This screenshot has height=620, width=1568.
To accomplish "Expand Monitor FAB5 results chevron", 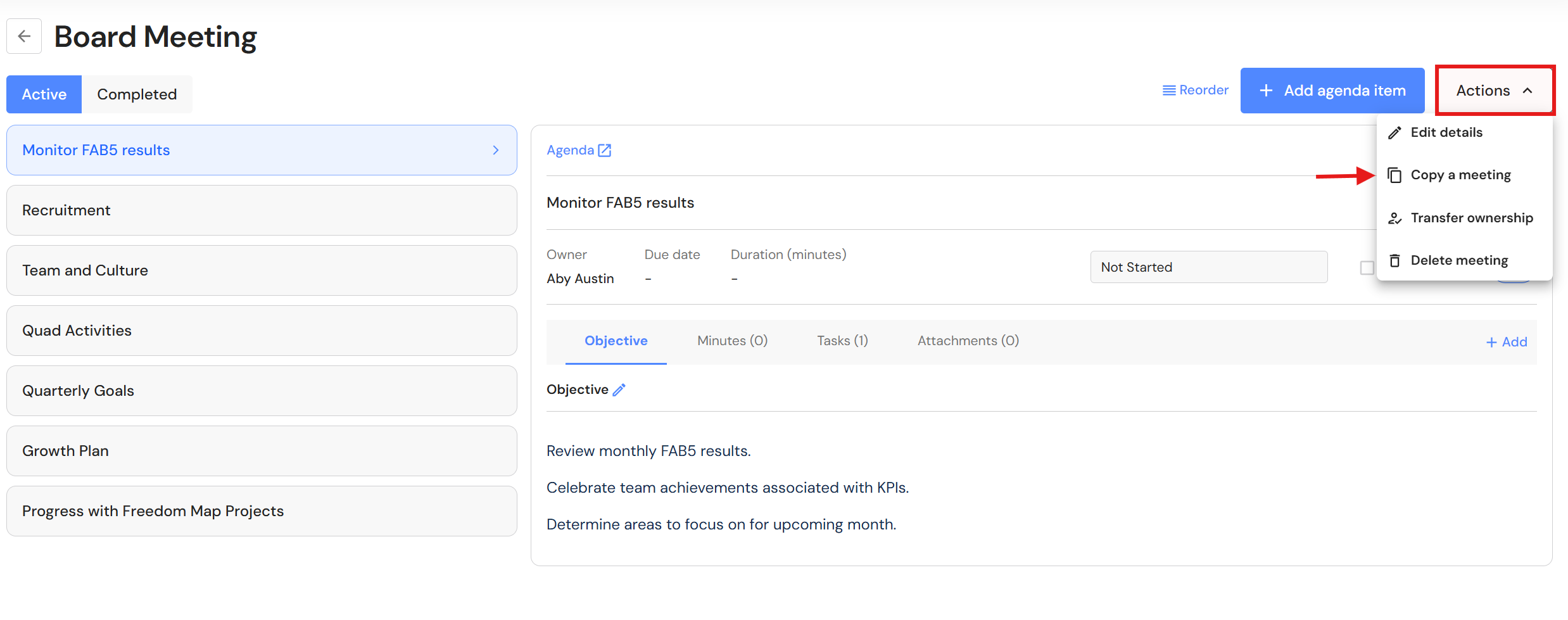I will click(496, 150).
